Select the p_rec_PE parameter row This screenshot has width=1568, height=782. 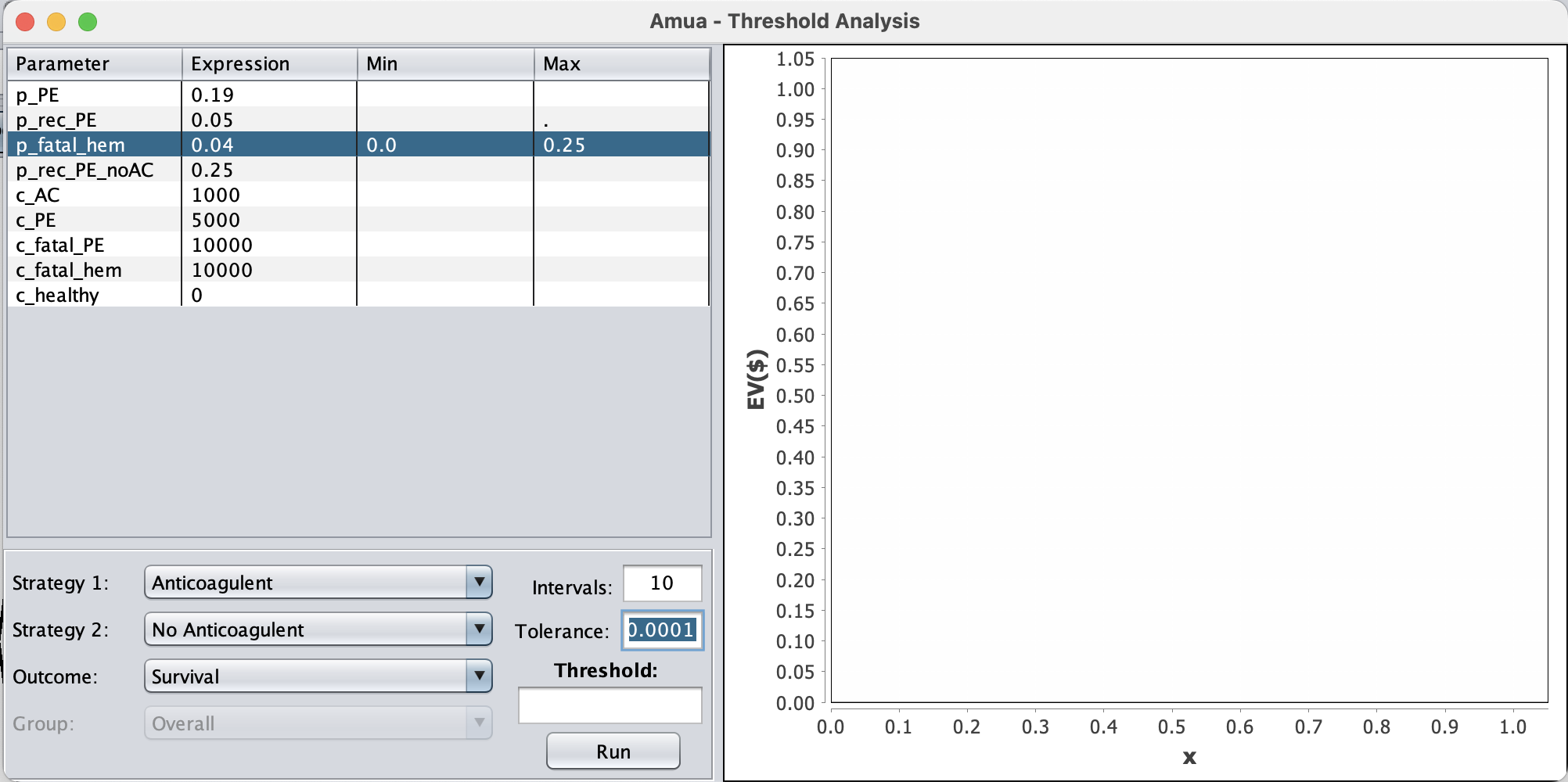(94, 120)
